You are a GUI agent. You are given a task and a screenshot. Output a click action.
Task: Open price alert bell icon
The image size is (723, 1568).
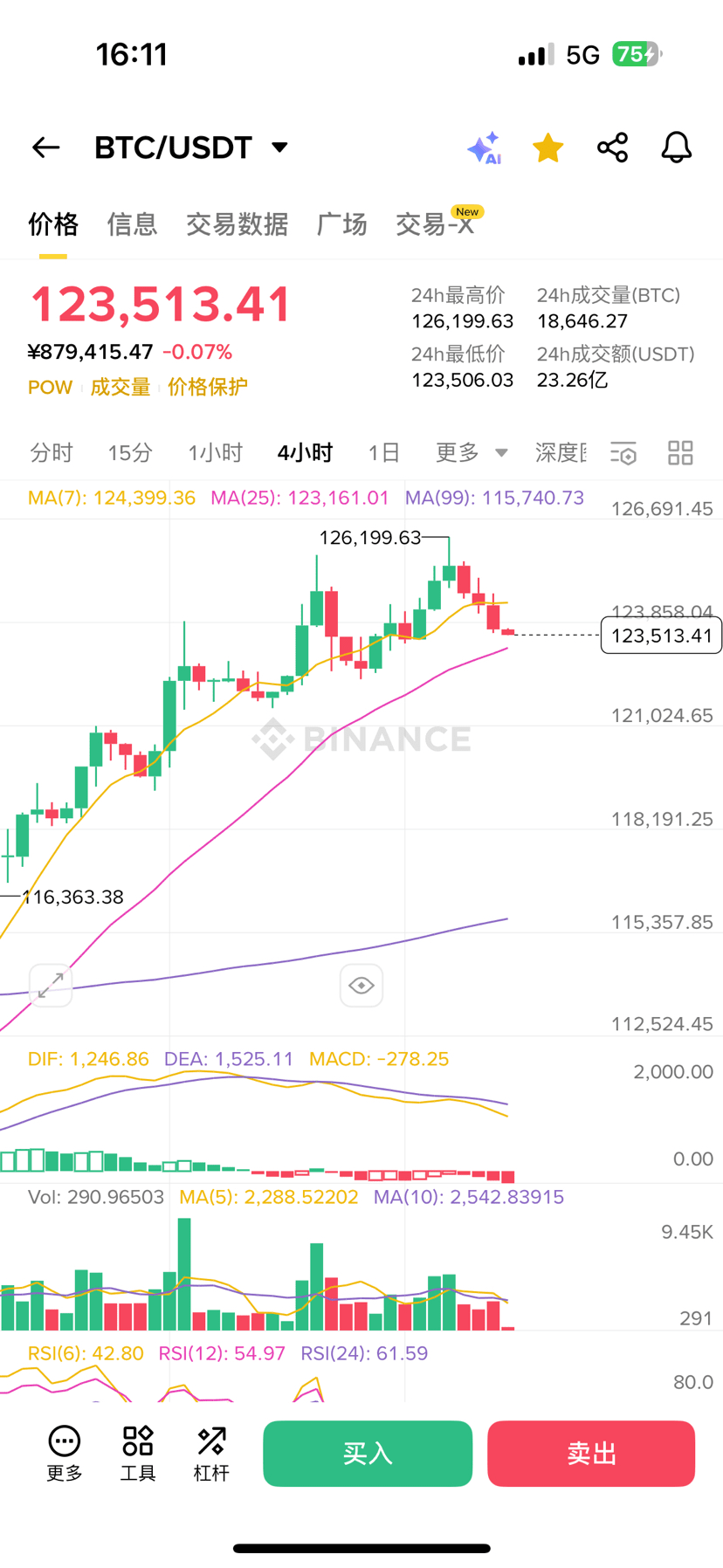click(676, 148)
